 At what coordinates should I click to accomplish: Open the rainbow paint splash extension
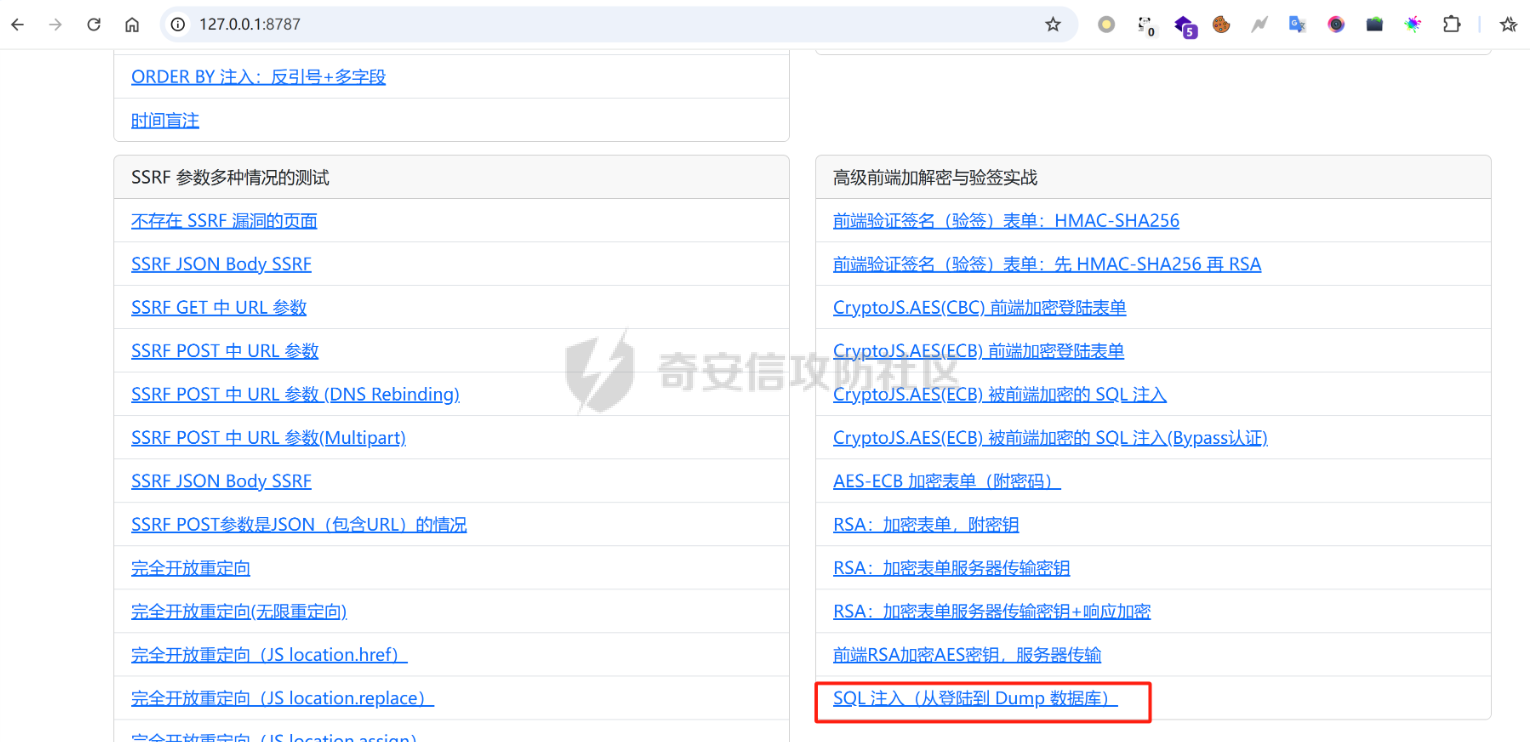(1412, 25)
